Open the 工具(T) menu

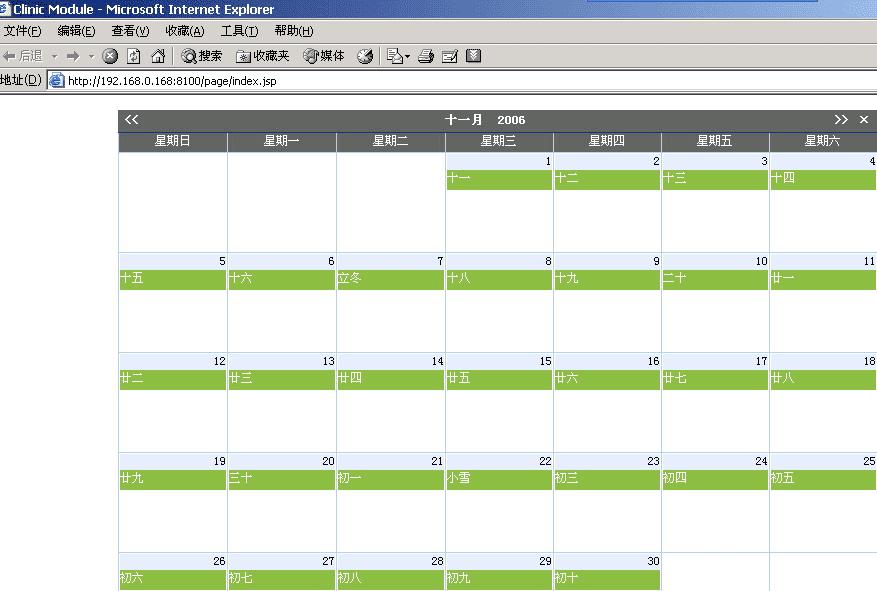pyautogui.click(x=239, y=31)
